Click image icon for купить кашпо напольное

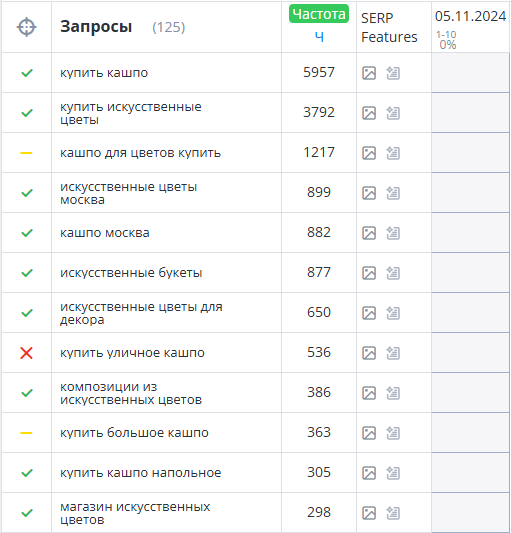369,473
